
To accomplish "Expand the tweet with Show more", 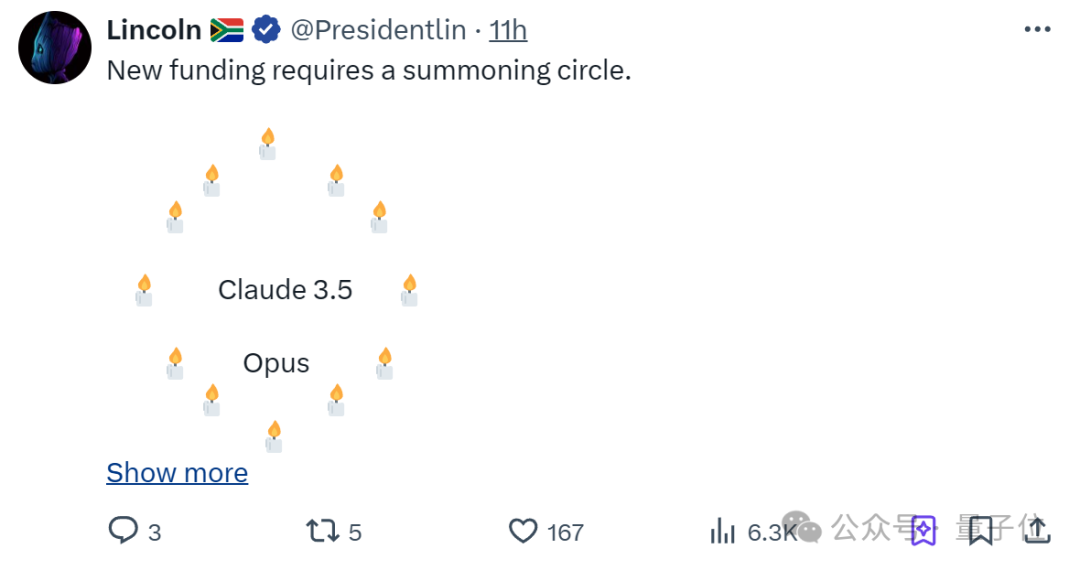I will [177, 473].
